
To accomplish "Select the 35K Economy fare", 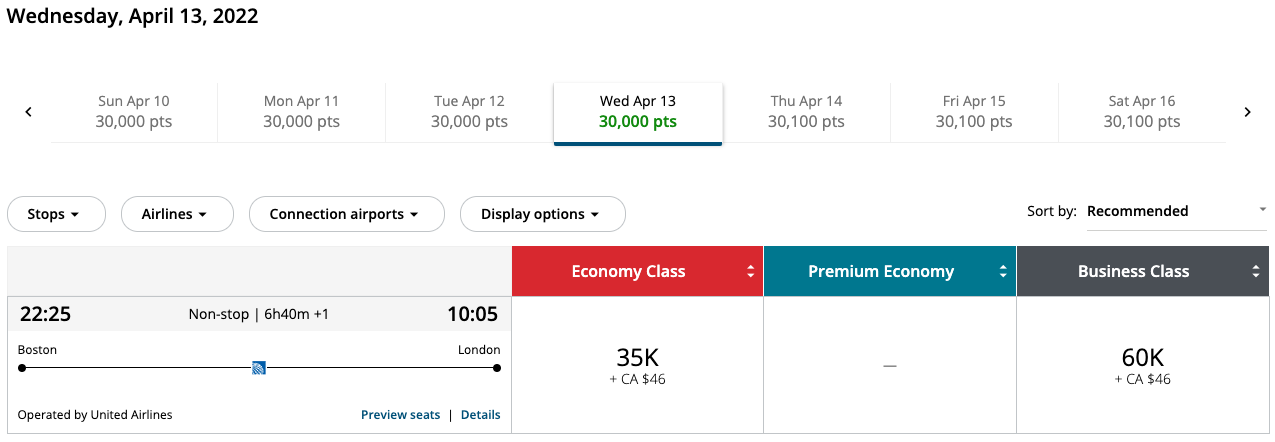I will [x=637, y=365].
